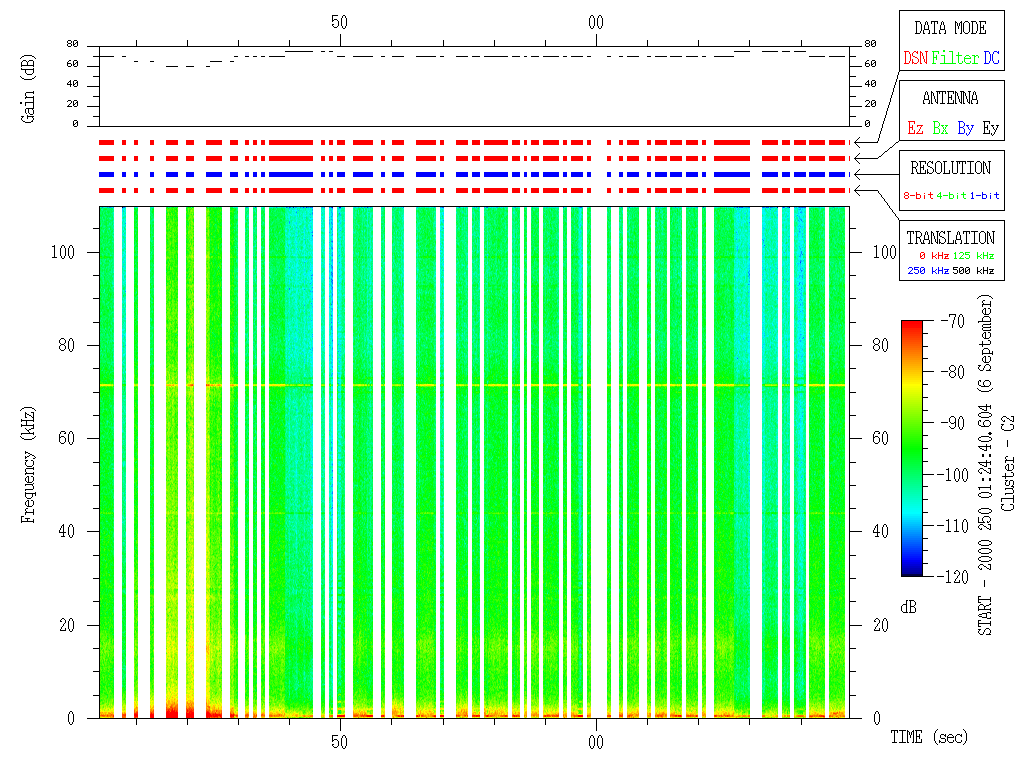The height and width of the screenshot is (768, 1024).
Task: Click the Ey antenna legend entry
Action: click(x=990, y=129)
